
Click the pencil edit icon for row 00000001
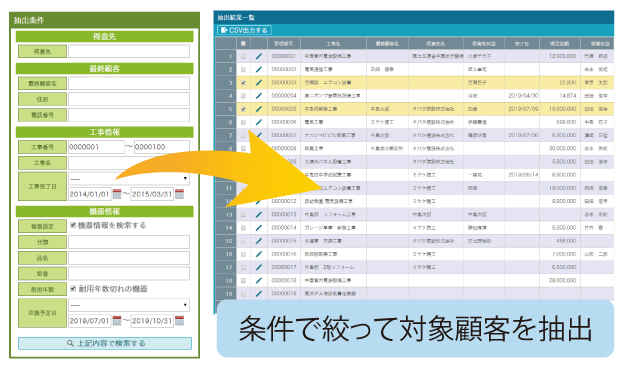pyautogui.click(x=259, y=56)
